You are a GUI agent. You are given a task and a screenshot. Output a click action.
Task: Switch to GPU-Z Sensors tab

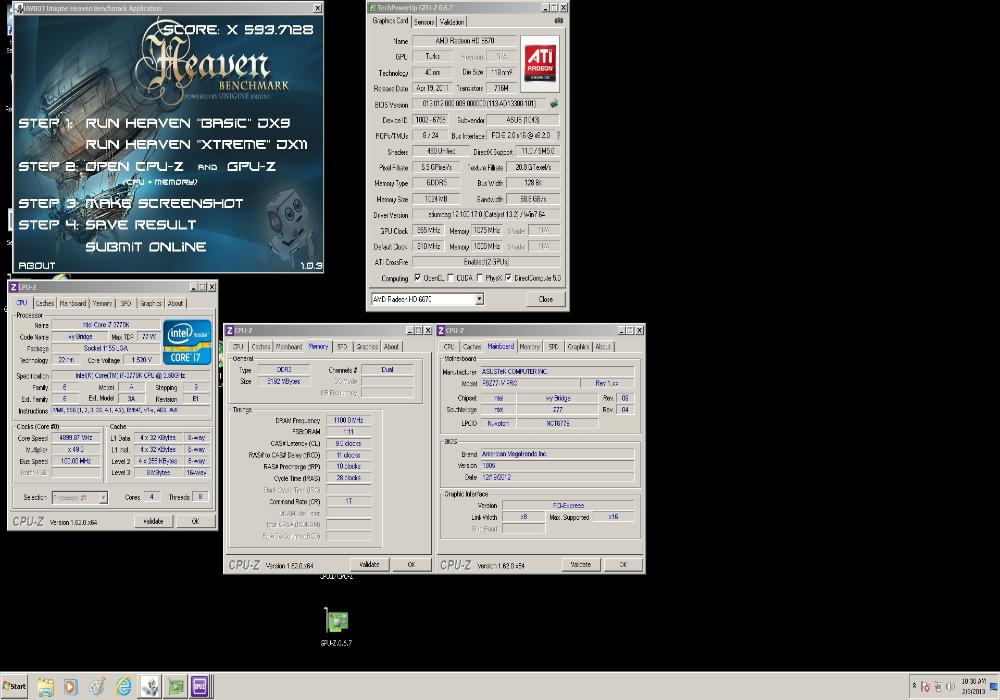point(424,22)
